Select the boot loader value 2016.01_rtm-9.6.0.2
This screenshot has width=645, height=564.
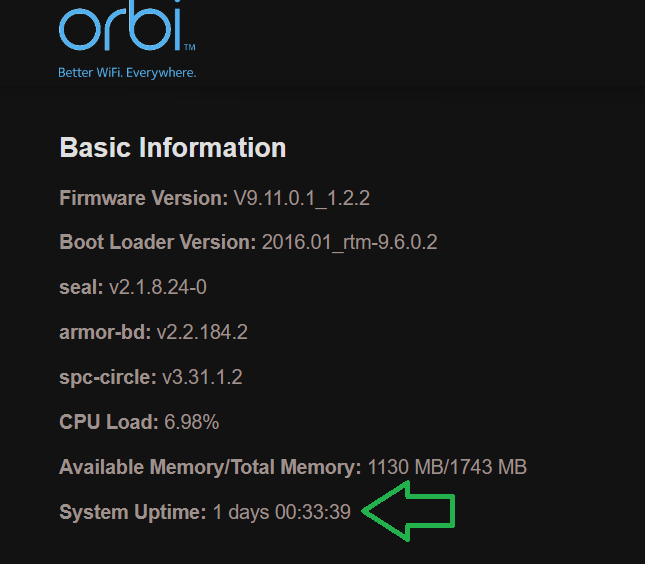[x=349, y=243]
